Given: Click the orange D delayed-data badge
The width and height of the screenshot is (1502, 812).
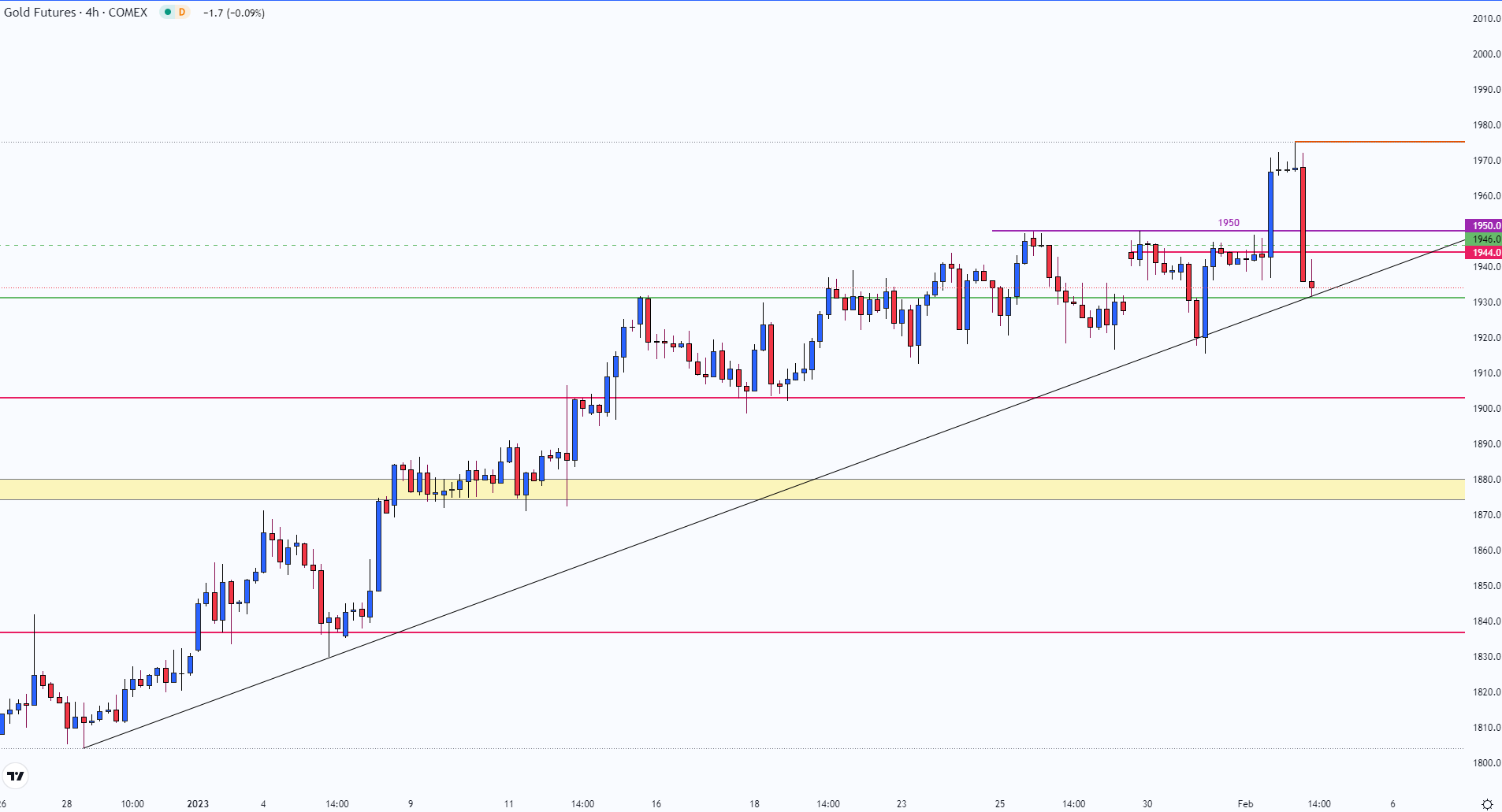Looking at the screenshot, I should pos(182,13).
